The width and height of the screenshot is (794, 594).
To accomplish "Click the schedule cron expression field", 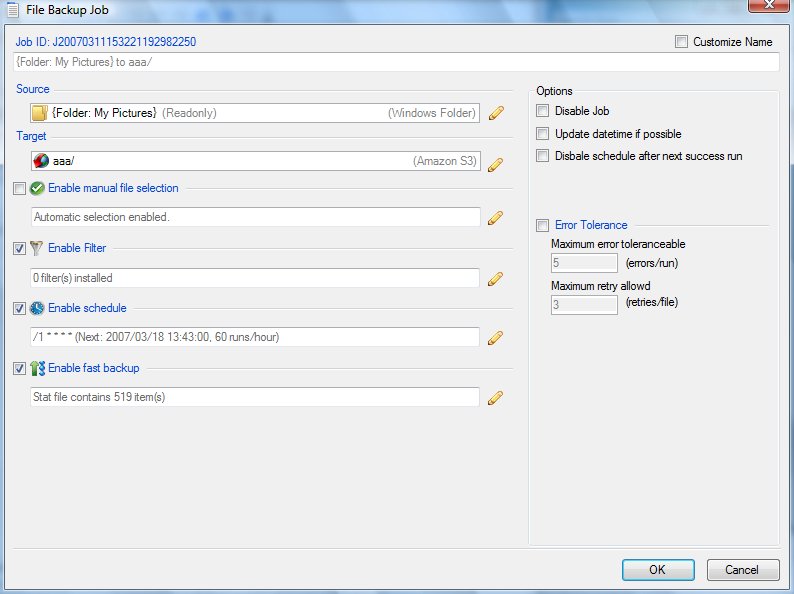I will [255, 337].
